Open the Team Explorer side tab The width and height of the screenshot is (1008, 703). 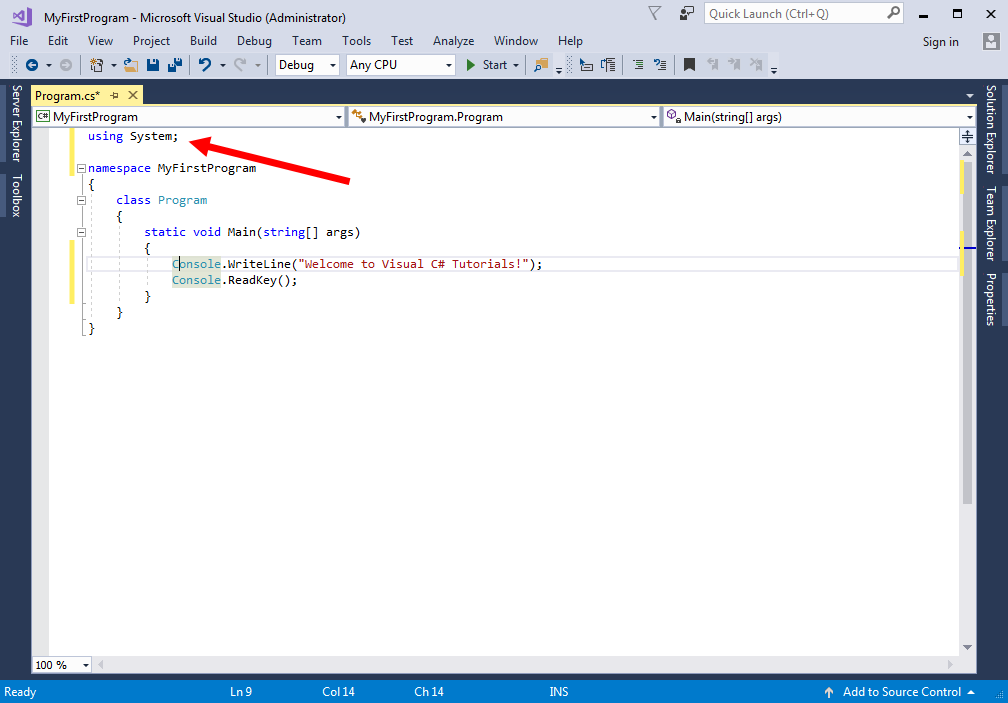pos(991,224)
